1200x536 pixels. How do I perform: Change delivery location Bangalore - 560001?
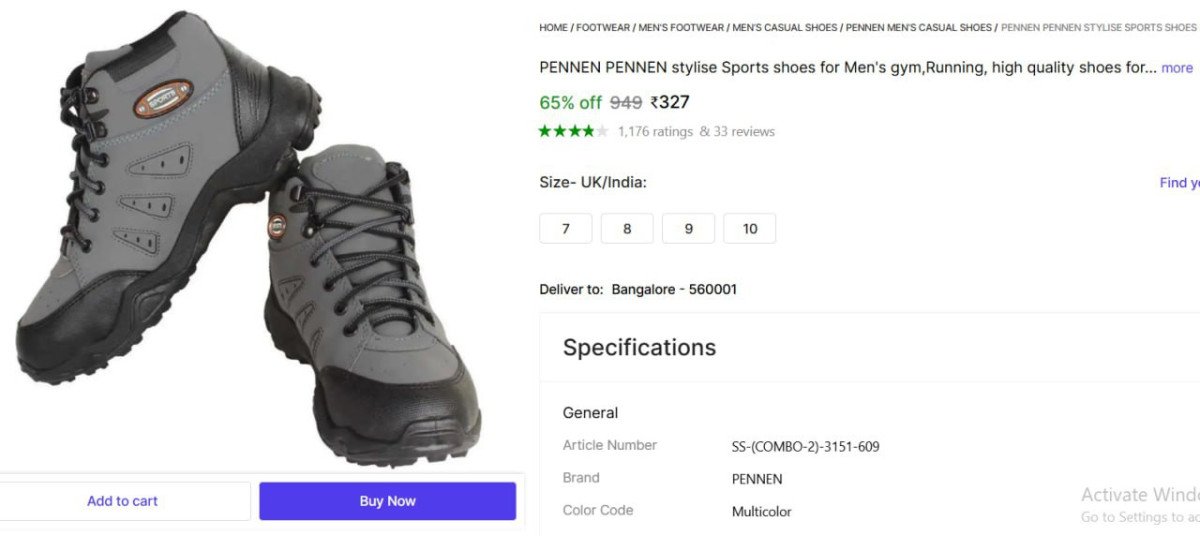coord(674,289)
